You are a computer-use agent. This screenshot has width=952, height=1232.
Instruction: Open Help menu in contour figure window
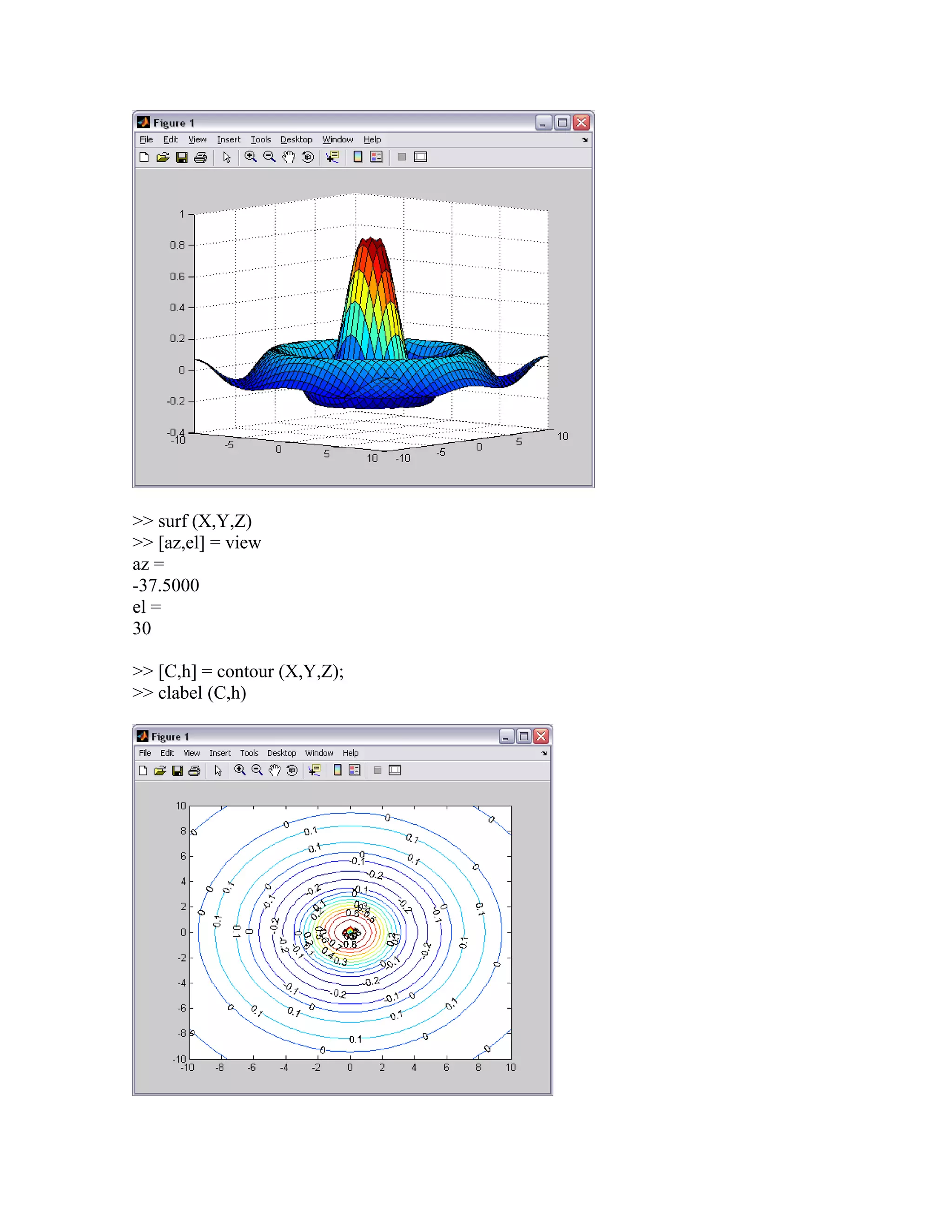click(x=350, y=753)
